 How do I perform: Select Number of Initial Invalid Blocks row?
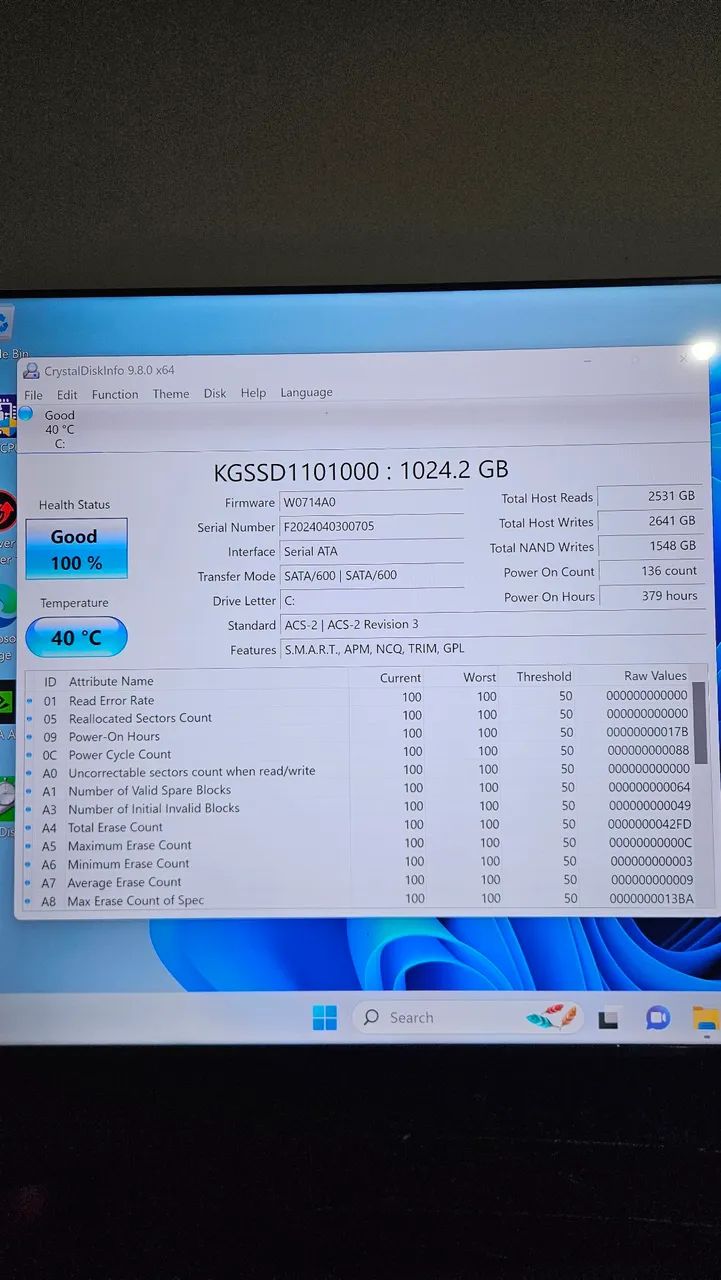[x=360, y=808]
